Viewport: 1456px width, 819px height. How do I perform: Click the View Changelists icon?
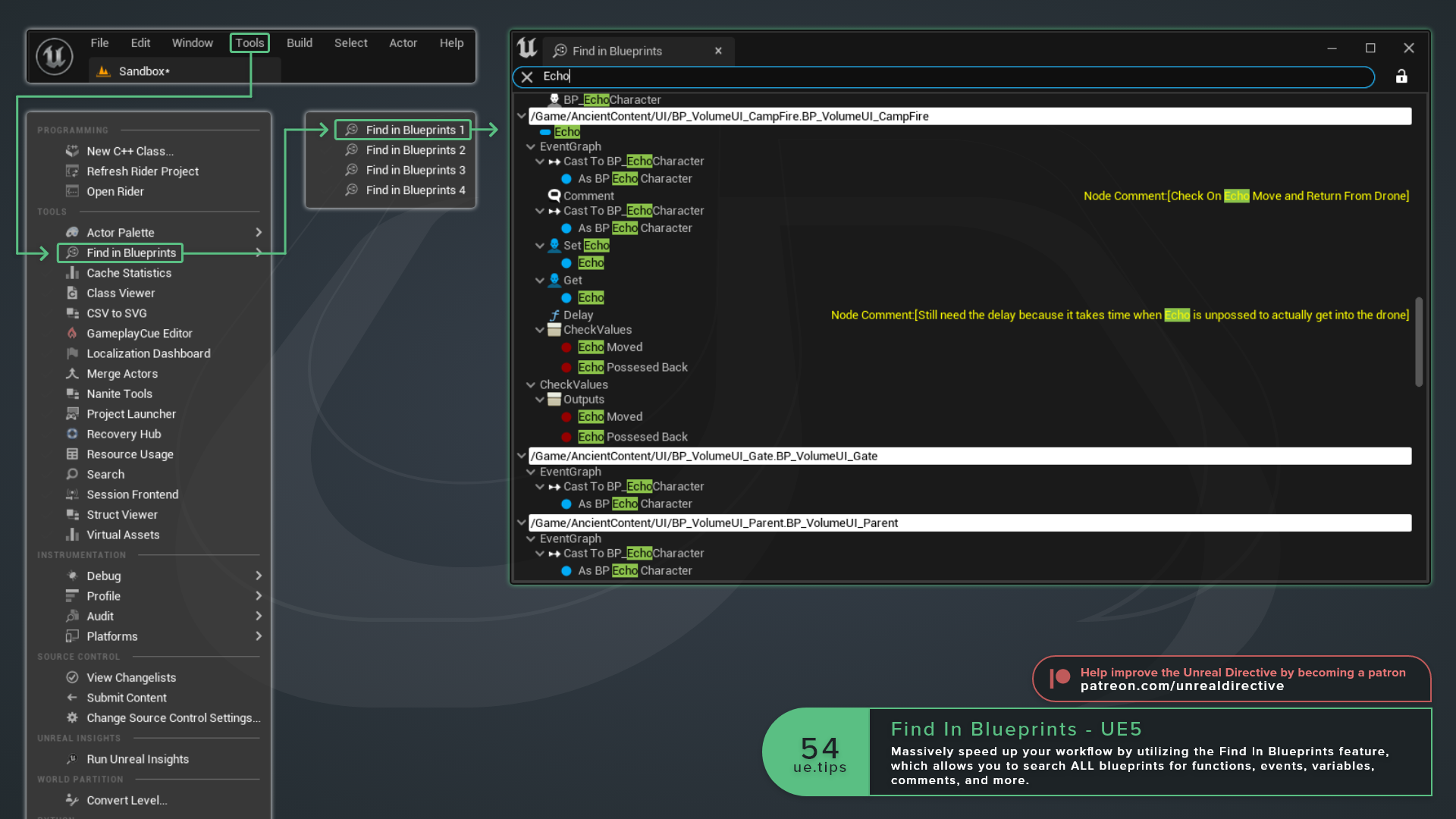[72, 677]
